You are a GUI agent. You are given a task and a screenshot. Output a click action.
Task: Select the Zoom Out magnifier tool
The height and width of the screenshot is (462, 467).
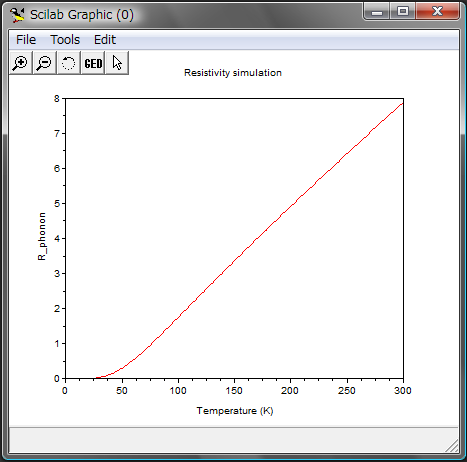click(x=45, y=63)
